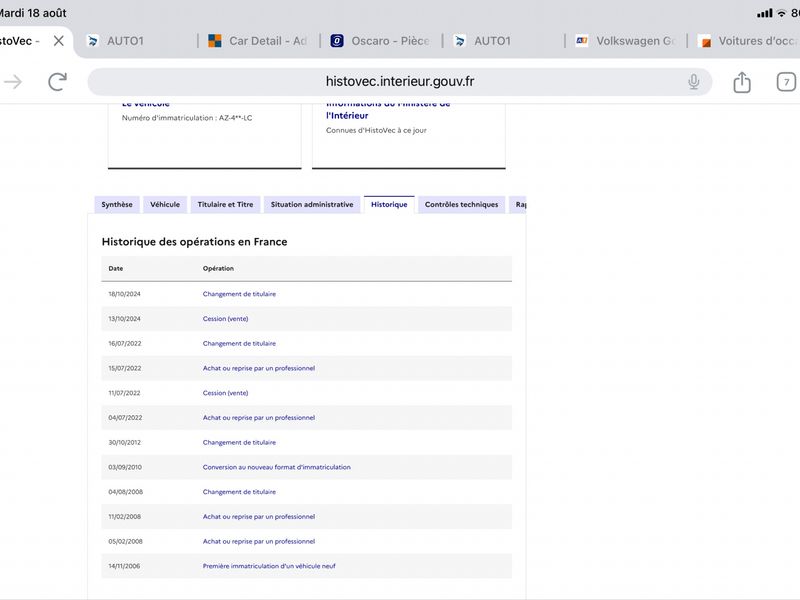This screenshot has width=800, height=600.
Task: Open the Synthèse tab
Action: point(117,205)
